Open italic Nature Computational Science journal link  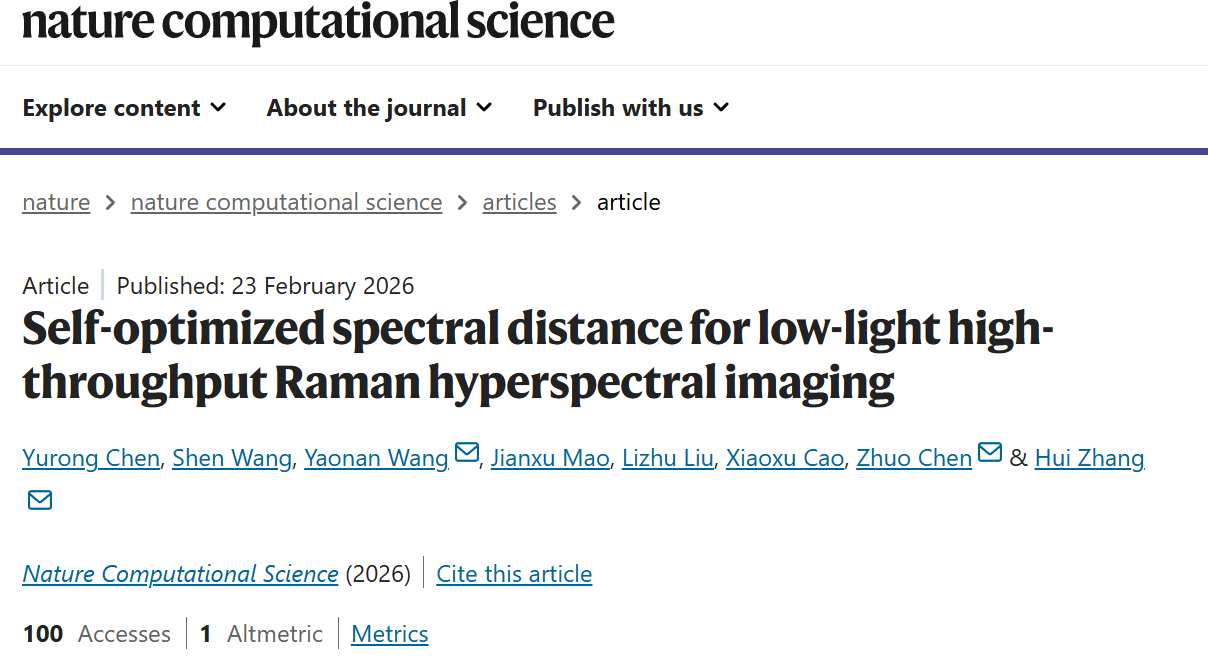point(180,574)
